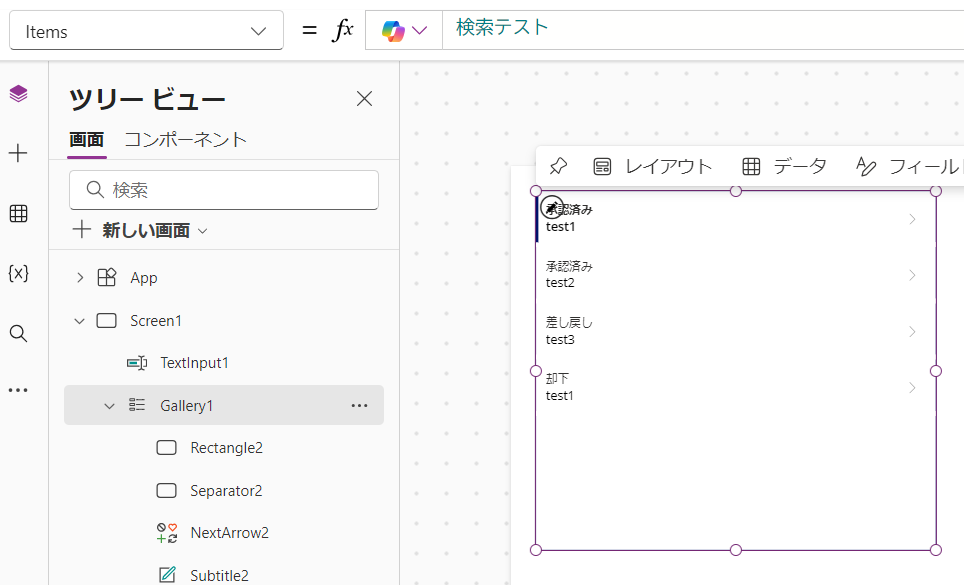
Task: Click the NextArrow2 icon control glyph
Action: (167, 533)
